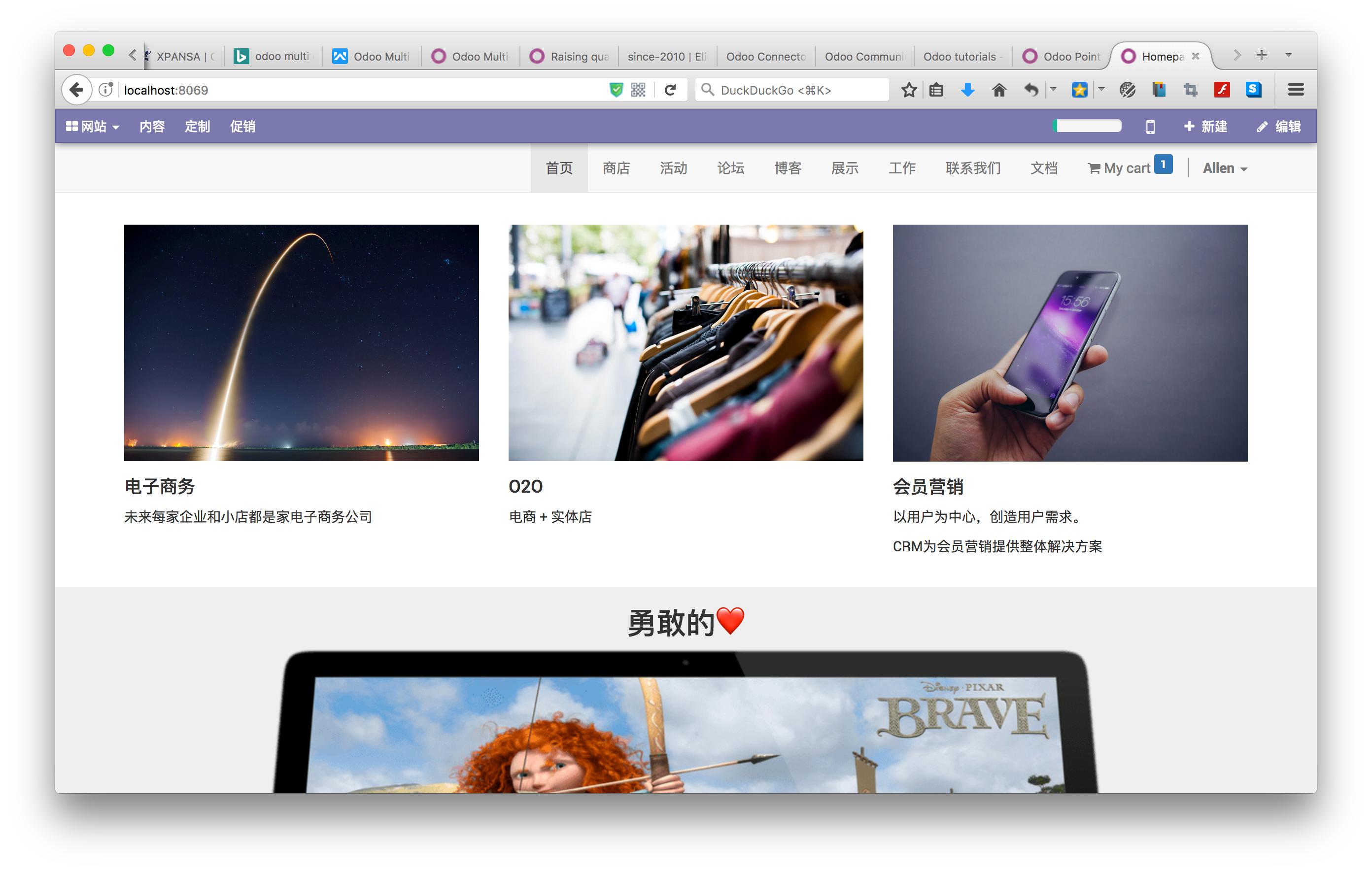Expand the bookmark star dropdown arrow
The width and height of the screenshot is (1372, 872).
point(1100,90)
